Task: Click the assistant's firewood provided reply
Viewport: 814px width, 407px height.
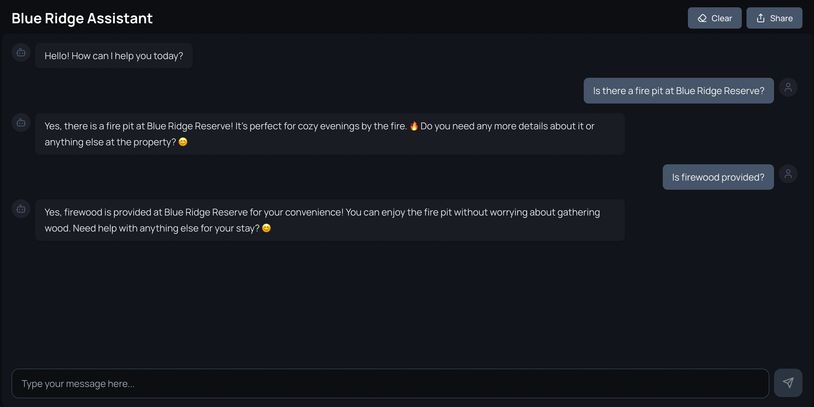Action: pyautogui.click(x=330, y=220)
